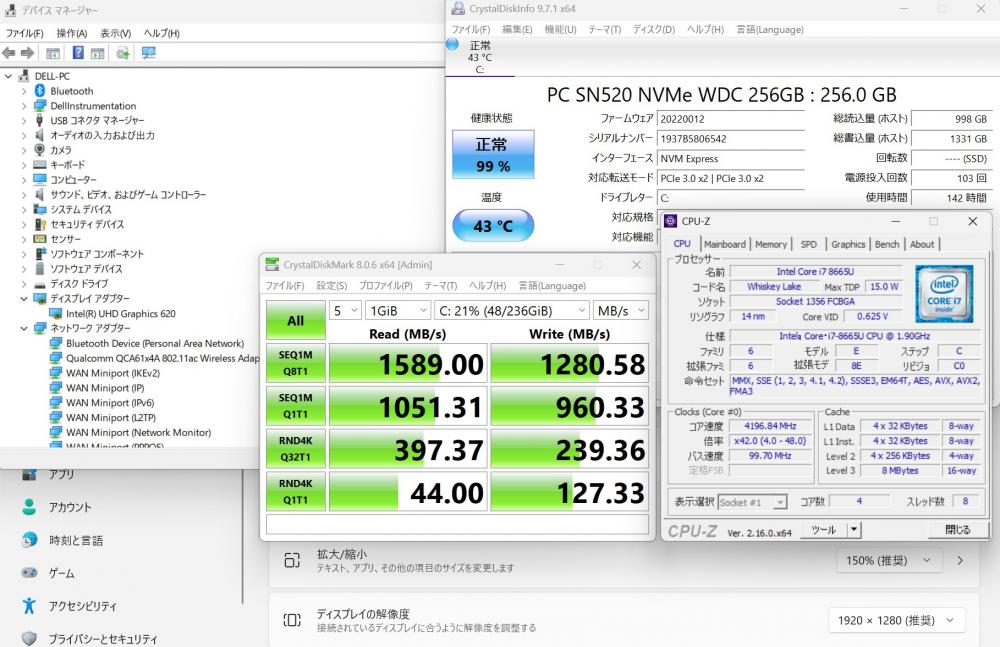Open the ゲーム settings category
The height and width of the screenshot is (647, 1000).
(x=62, y=573)
